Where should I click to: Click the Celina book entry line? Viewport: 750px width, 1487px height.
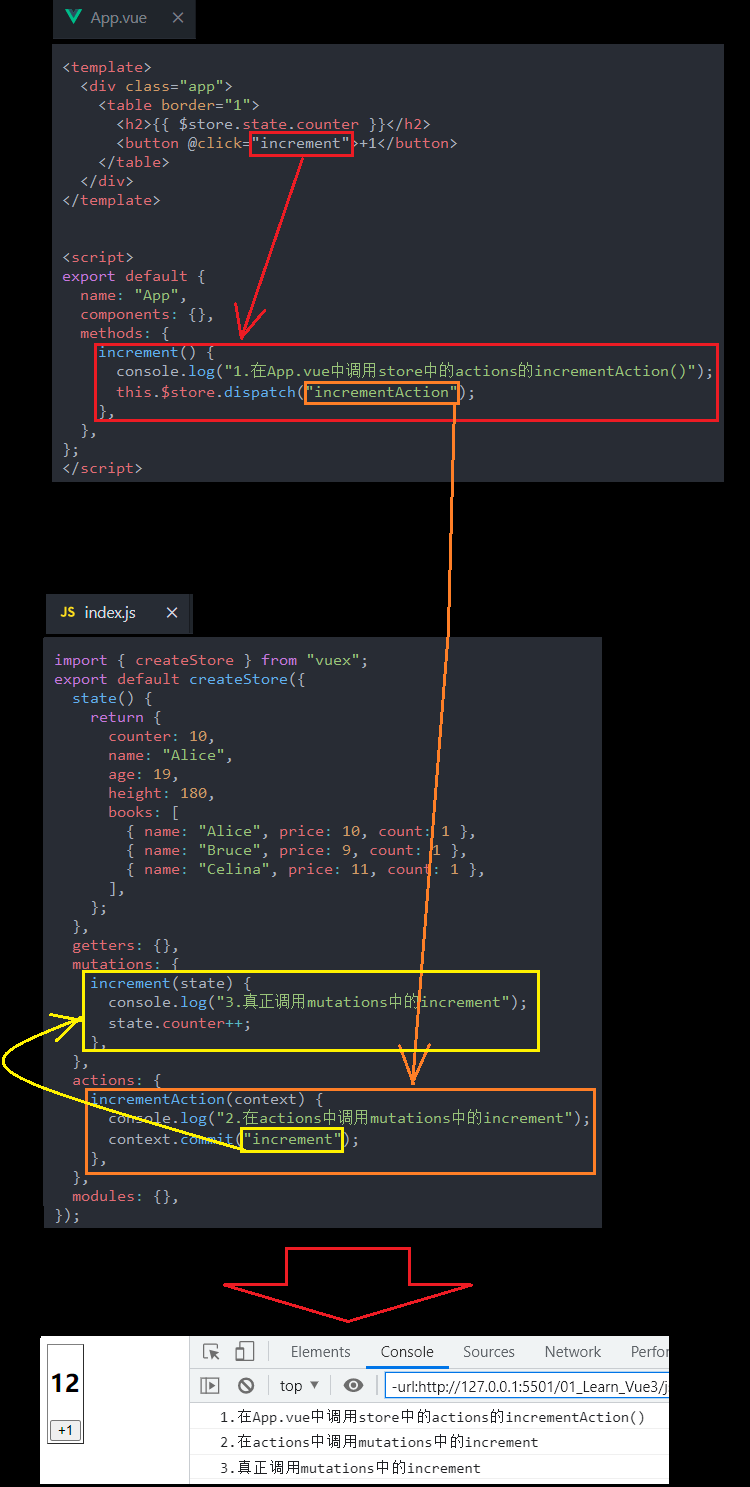point(306,869)
